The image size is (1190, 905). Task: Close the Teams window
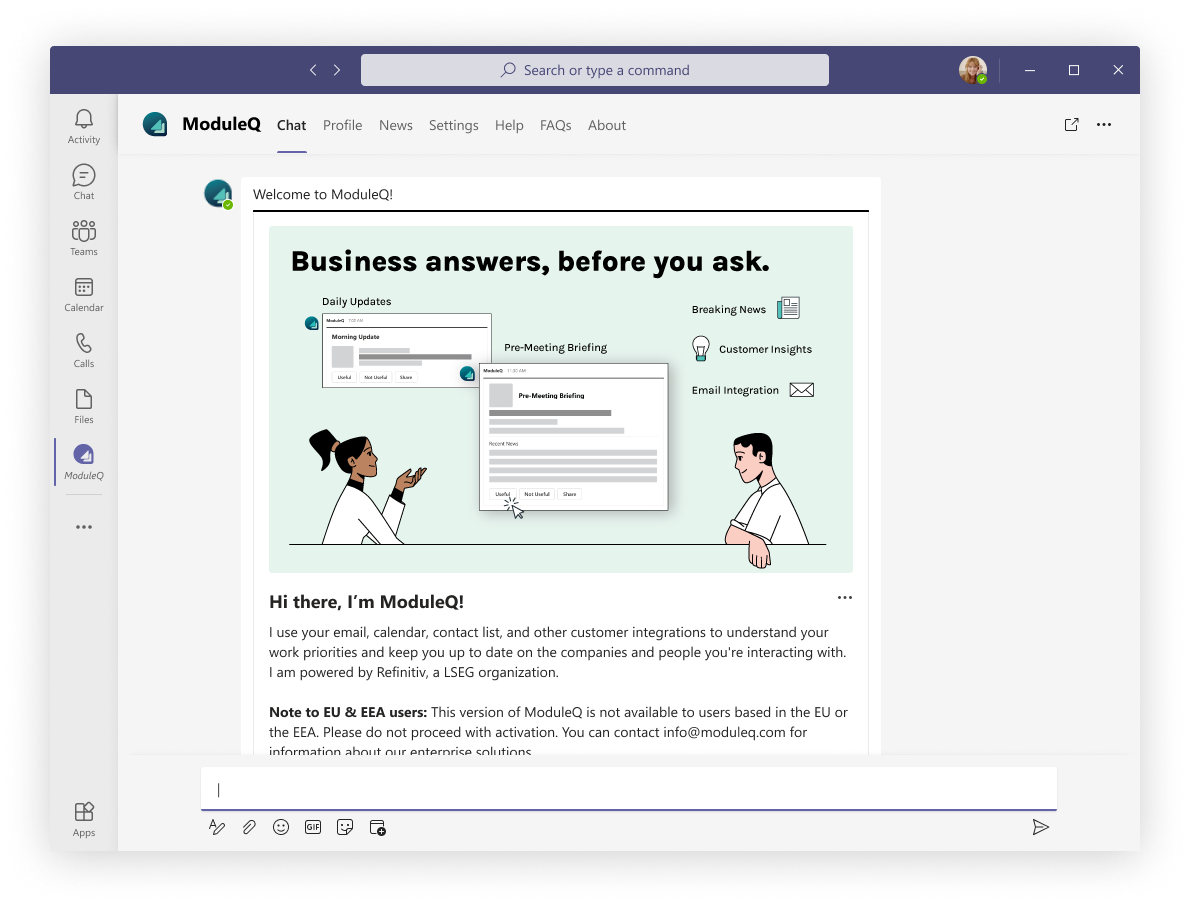pos(1118,70)
